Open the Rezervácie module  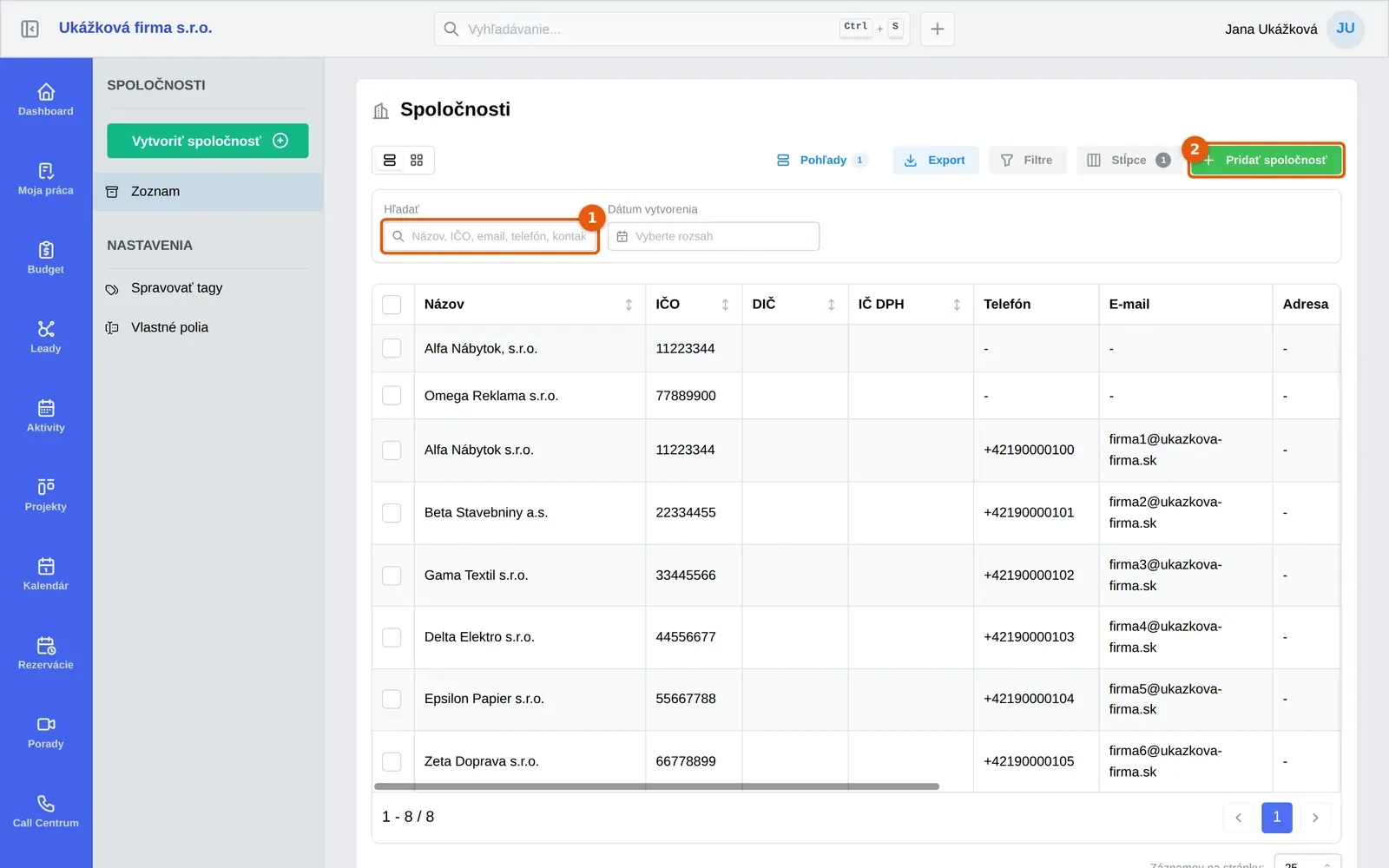tap(46, 652)
